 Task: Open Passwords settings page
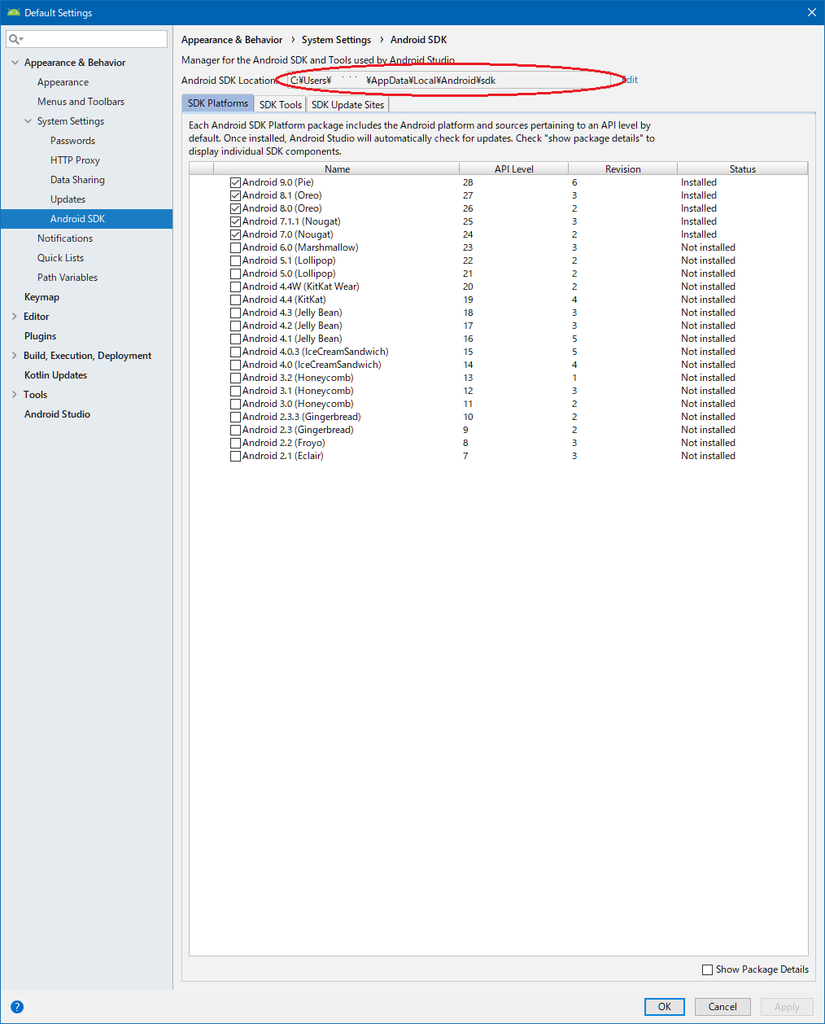pyautogui.click(x=73, y=141)
